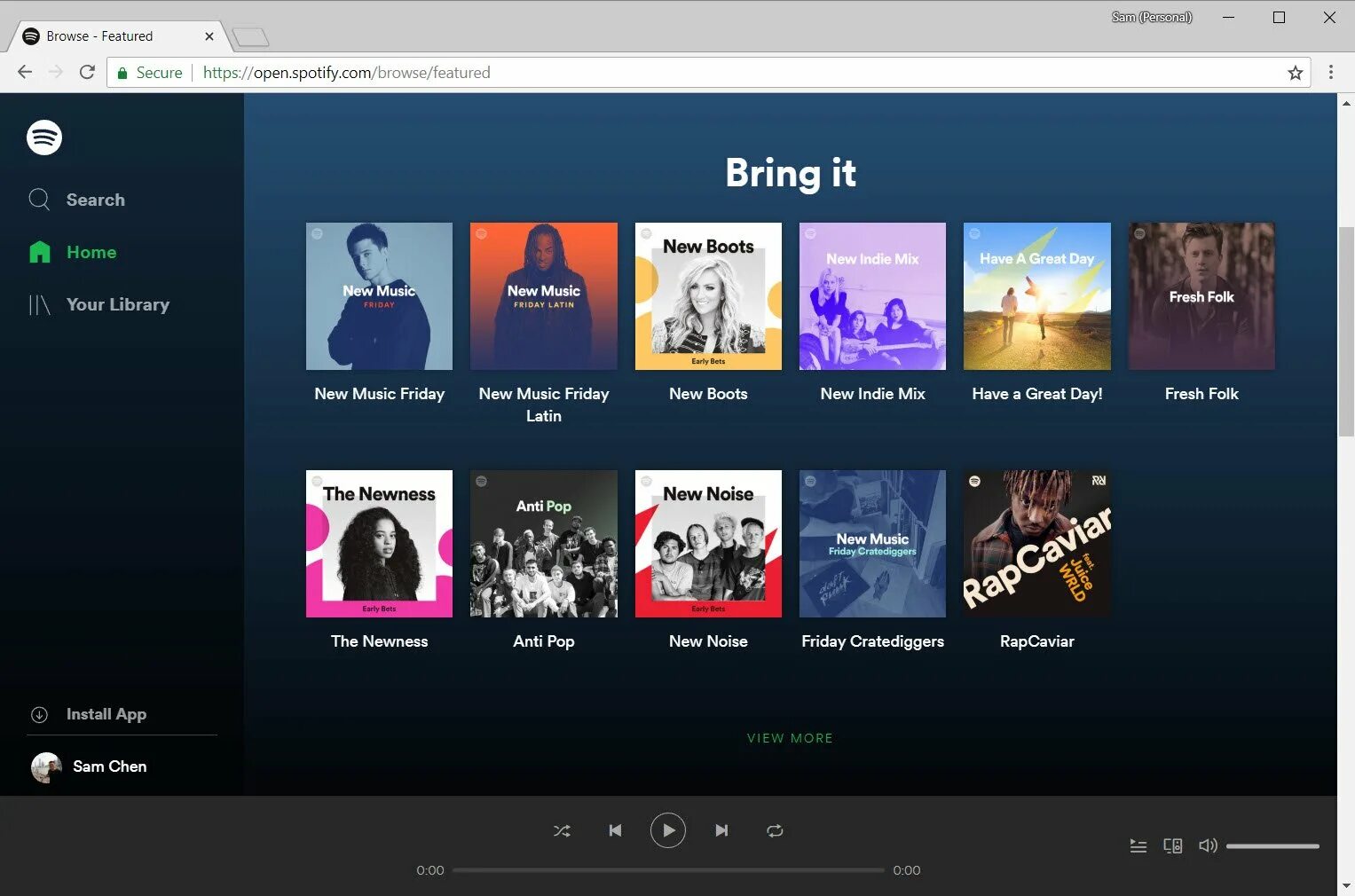The image size is (1355, 896).
Task: Click the New Music Friday title text
Action: tap(379, 394)
